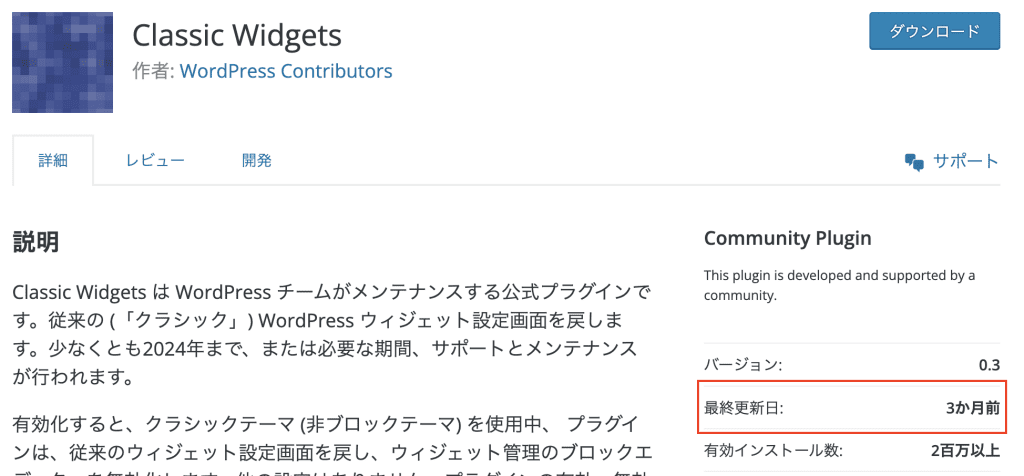Click the Community Plugin heading

788,238
